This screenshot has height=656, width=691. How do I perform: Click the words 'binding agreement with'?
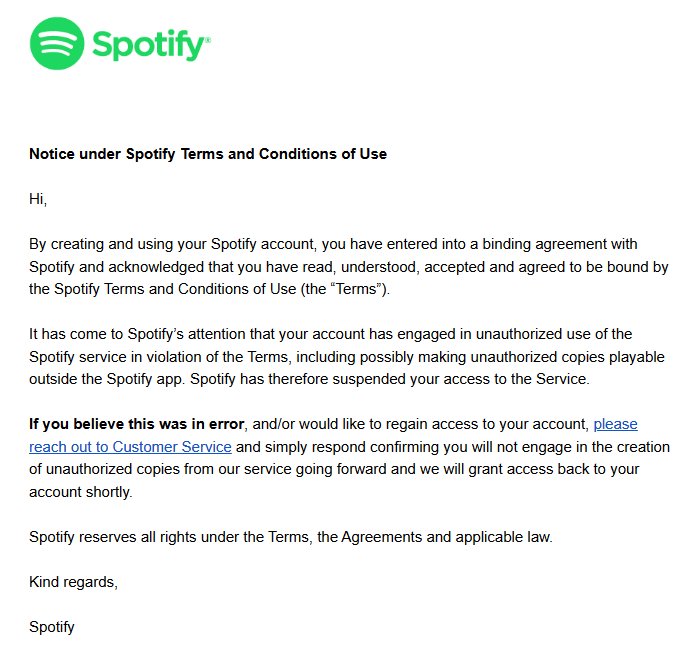(560, 244)
